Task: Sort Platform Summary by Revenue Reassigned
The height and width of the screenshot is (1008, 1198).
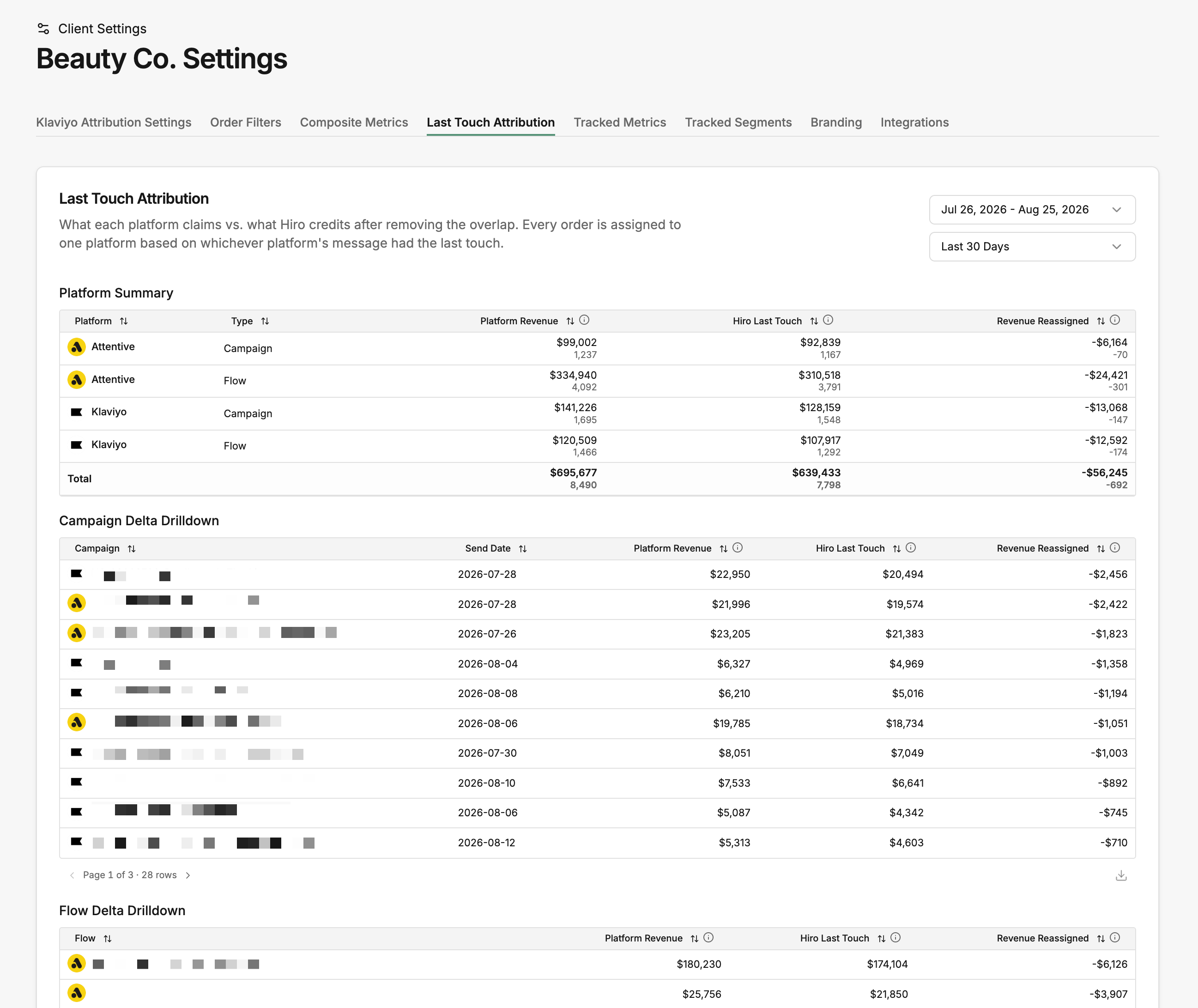Action: coord(1101,321)
